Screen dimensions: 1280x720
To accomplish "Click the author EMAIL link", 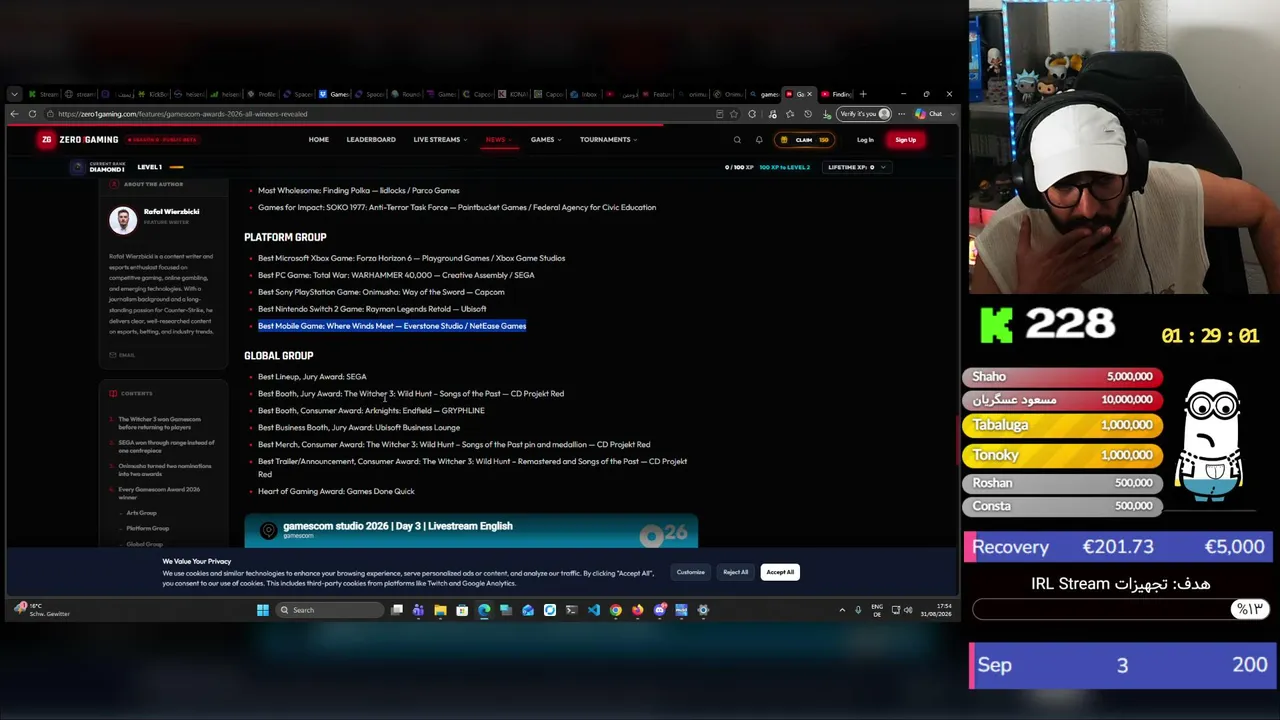I will coord(122,355).
